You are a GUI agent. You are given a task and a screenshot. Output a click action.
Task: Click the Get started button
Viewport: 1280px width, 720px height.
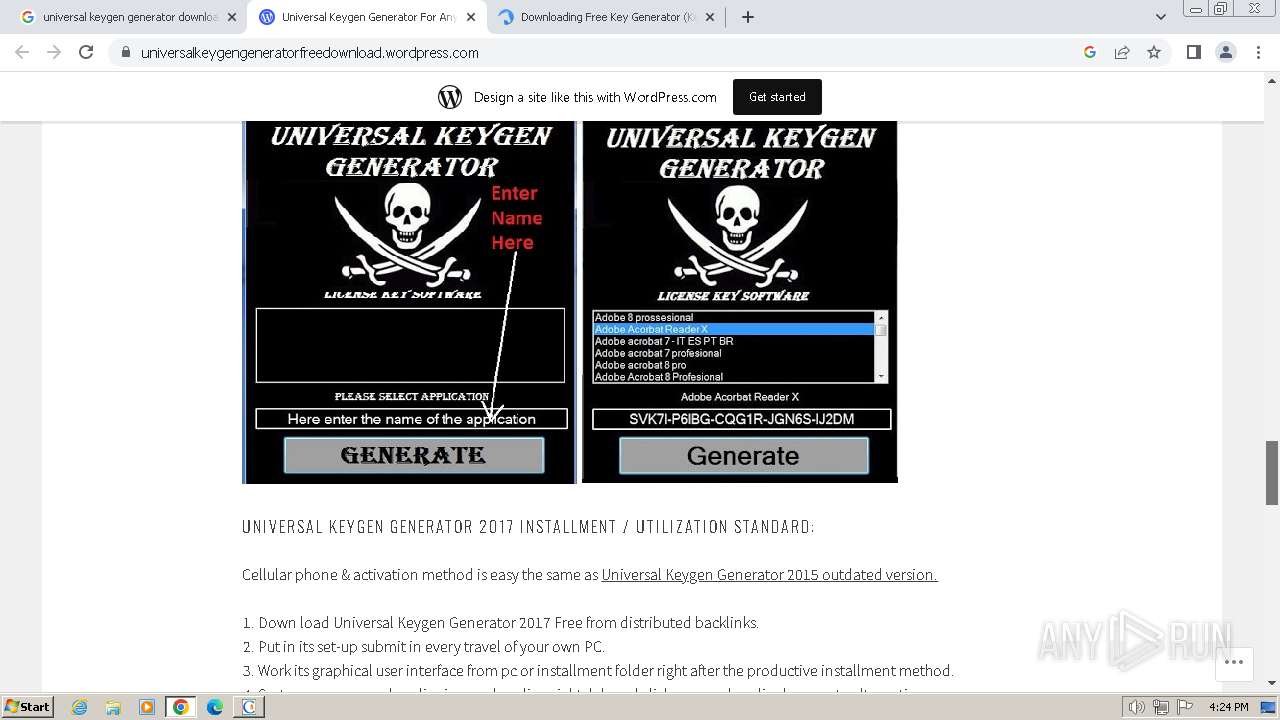[x=777, y=97]
